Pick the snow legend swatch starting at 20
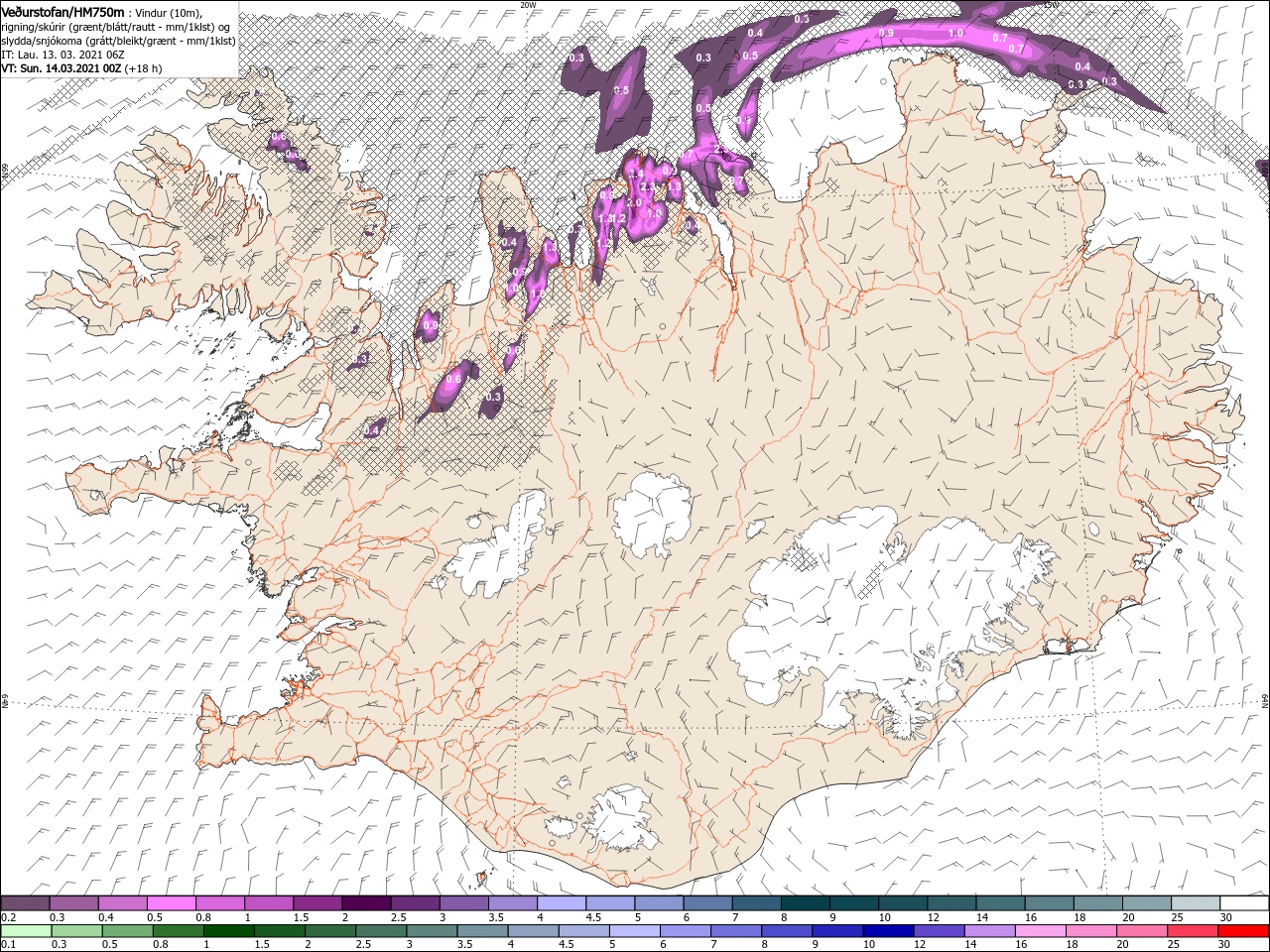1270x952 pixels. point(1146,903)
